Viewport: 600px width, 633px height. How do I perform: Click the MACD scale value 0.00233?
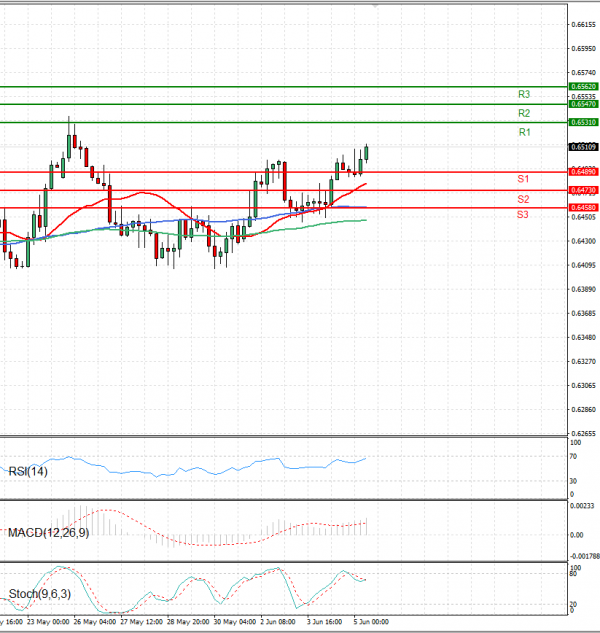(x=582, y=506)
